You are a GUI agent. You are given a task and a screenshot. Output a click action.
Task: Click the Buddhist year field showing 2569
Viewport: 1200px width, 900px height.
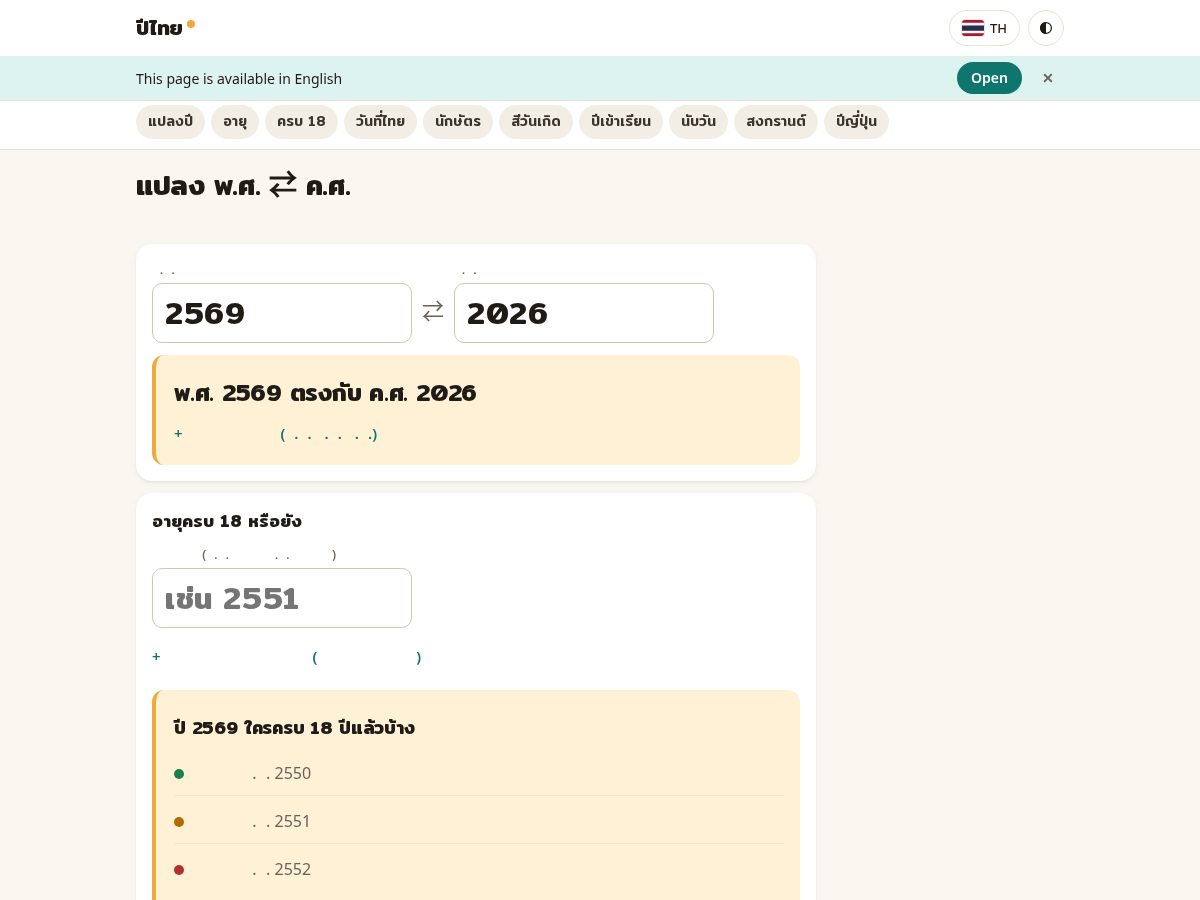point(282,313)
